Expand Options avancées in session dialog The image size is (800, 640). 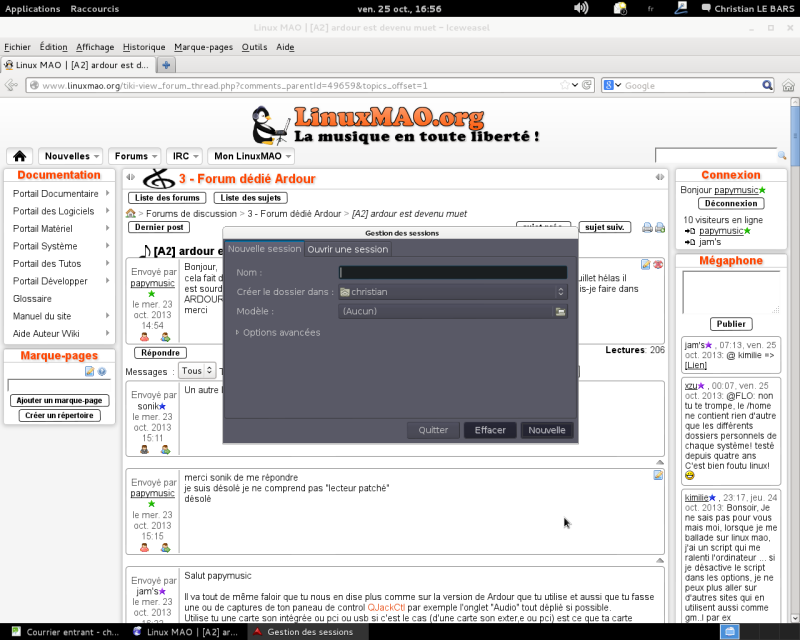click(278, 333)
